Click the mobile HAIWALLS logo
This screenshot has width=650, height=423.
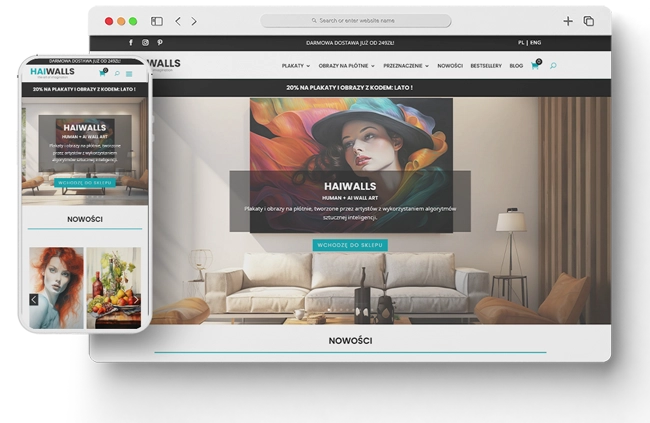click(x=52, y=72)
